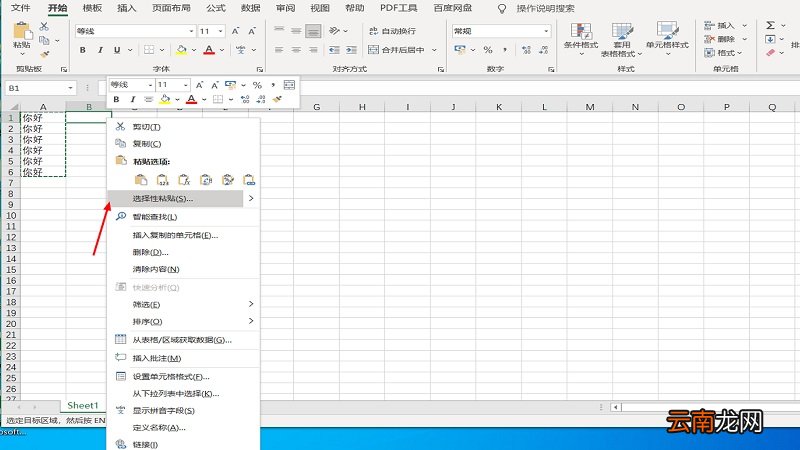Screen dimensions: 800x450
Task: Click the paste link option icon in context menu
Action: point(249,180)
